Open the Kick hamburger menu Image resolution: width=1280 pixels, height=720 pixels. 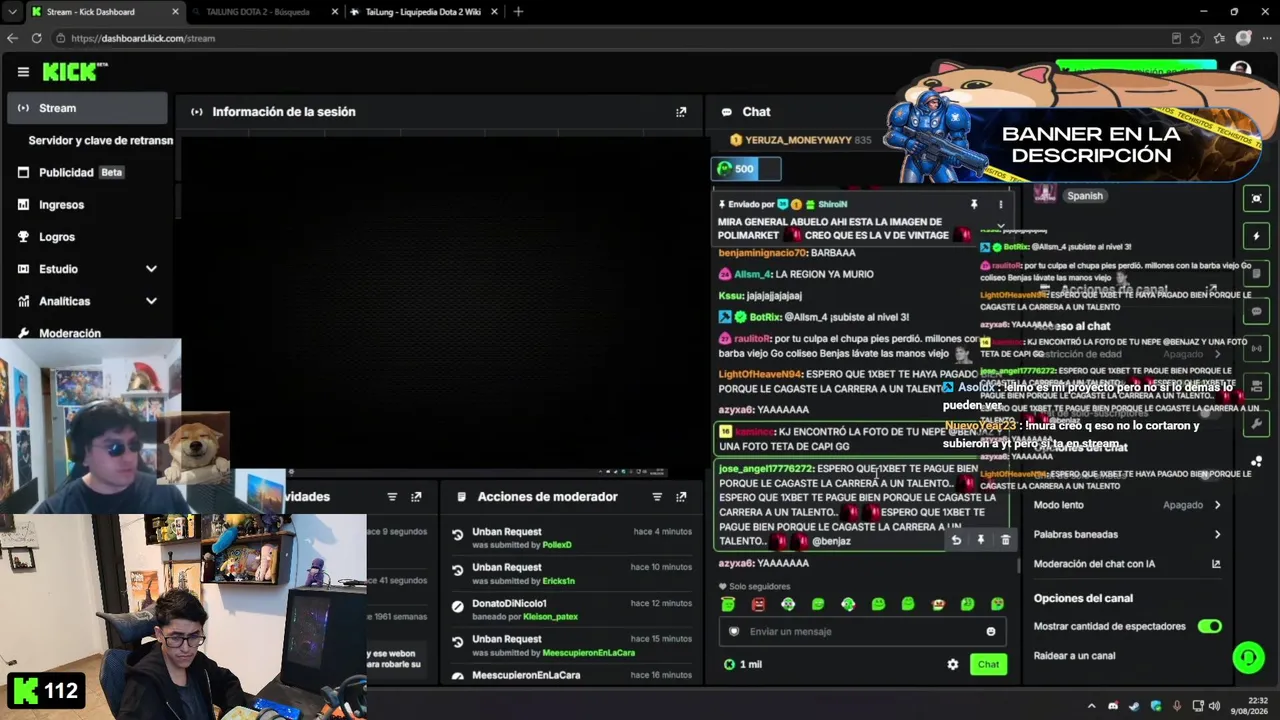click(23, 72)
